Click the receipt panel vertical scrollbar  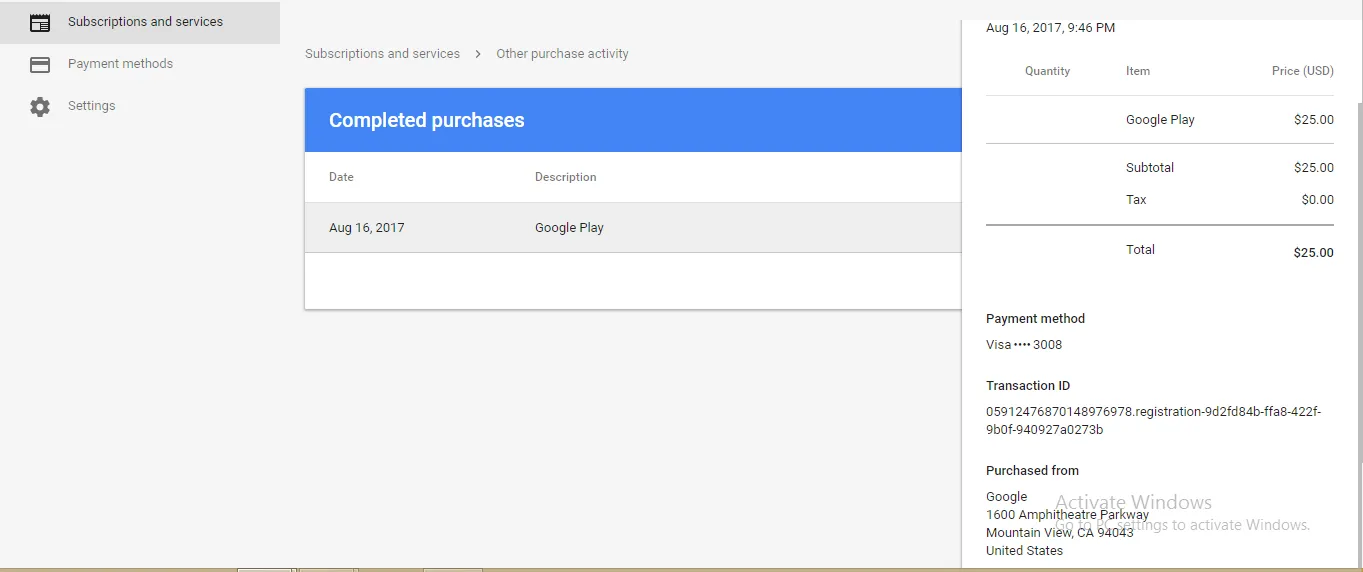pos(1359,300)
